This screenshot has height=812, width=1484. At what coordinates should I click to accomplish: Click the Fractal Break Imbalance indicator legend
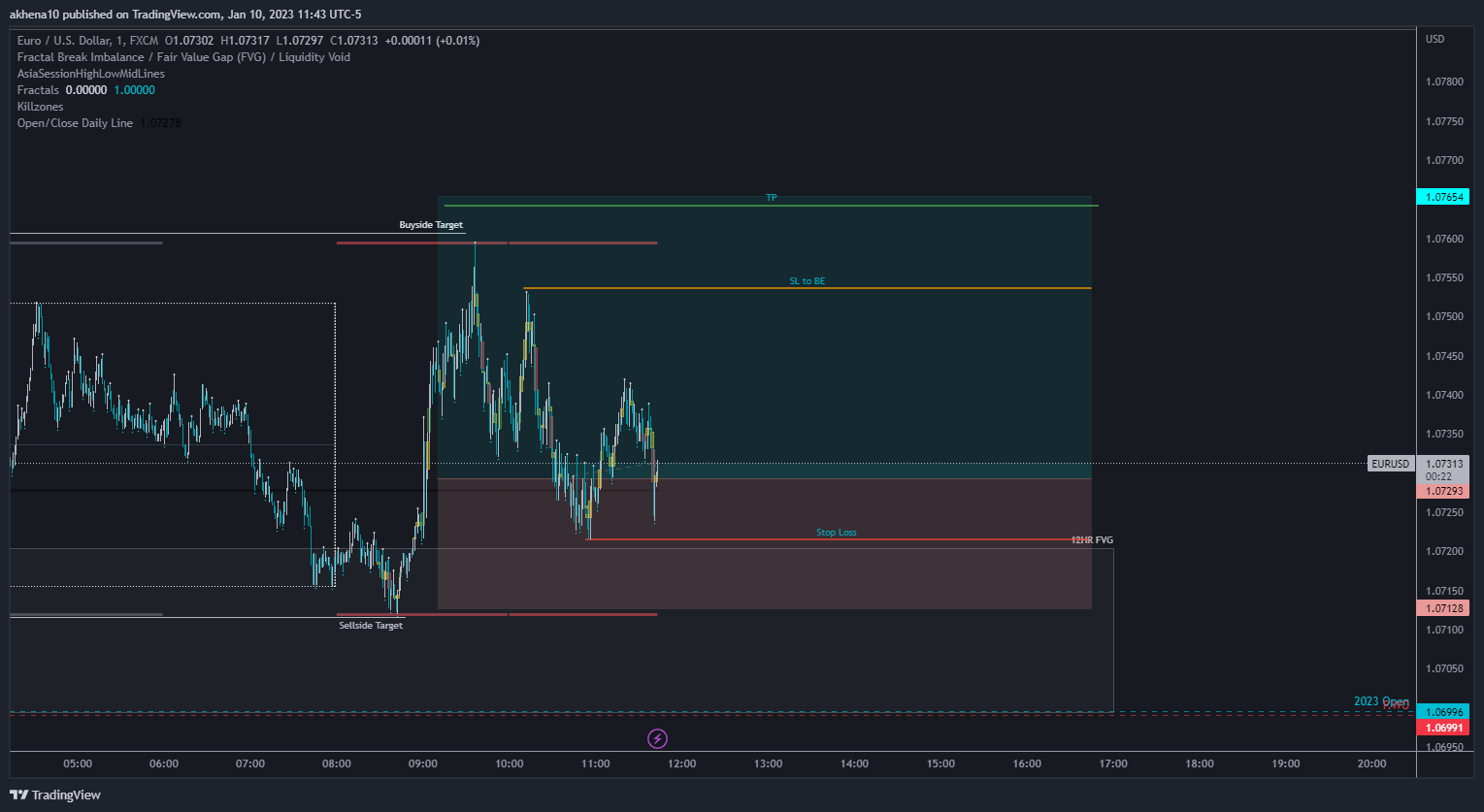[183, 57]
